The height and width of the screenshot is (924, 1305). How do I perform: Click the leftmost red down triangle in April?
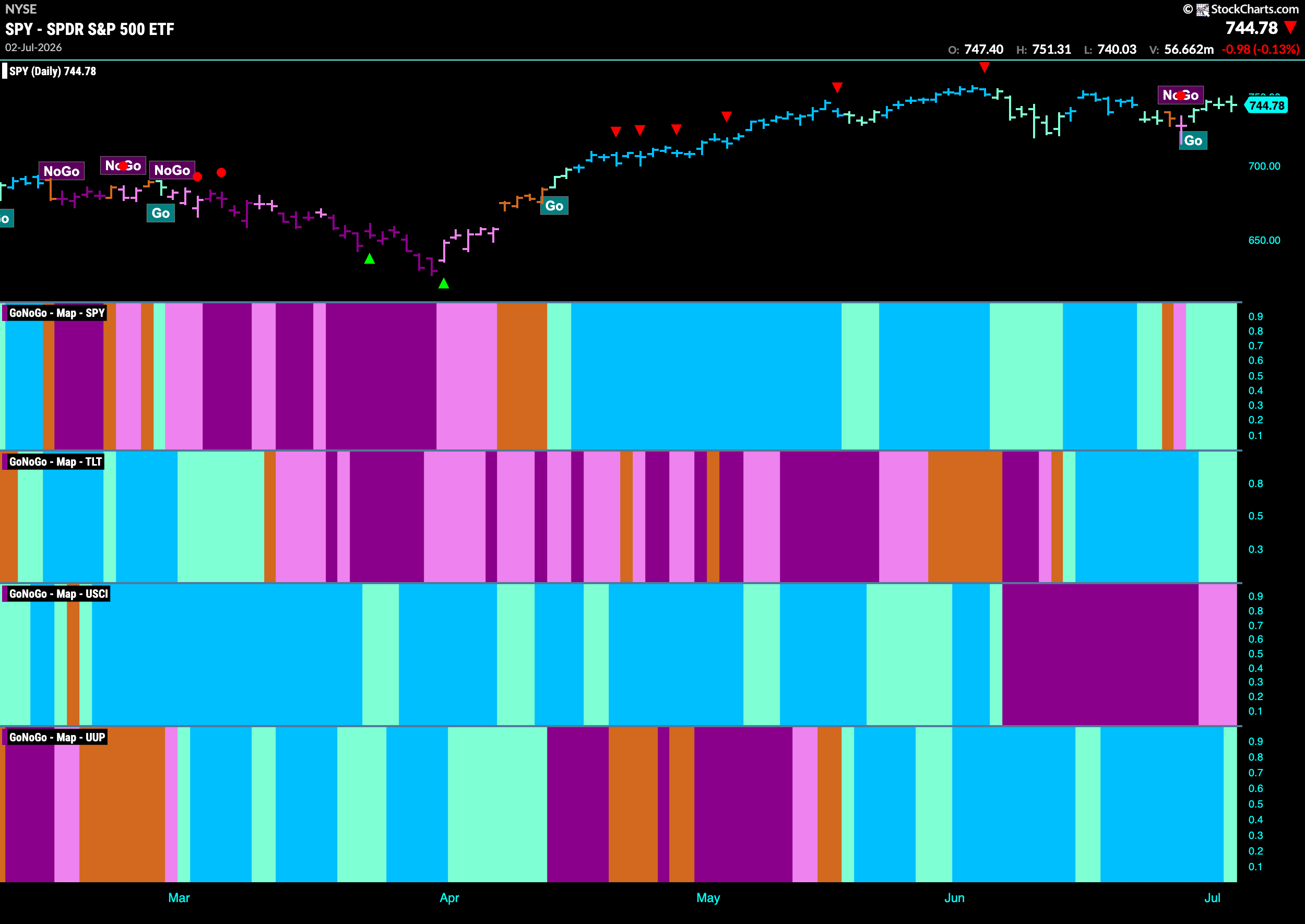615,132
